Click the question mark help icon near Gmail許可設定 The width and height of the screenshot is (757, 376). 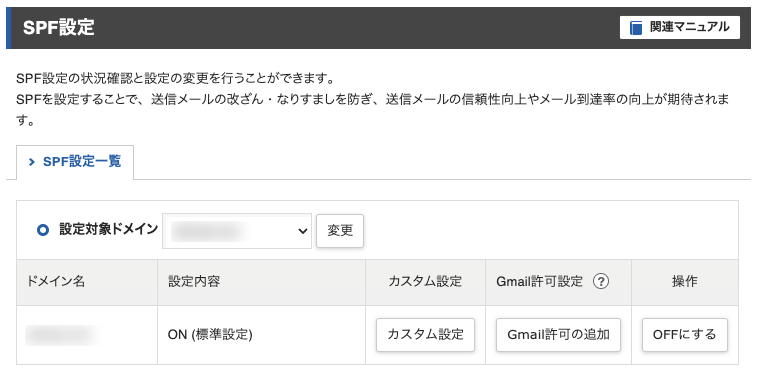coord(601,282)
